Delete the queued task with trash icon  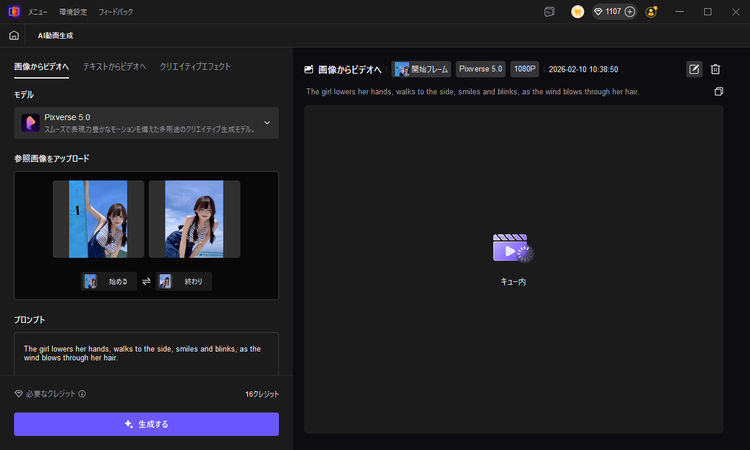pos(715,69)
